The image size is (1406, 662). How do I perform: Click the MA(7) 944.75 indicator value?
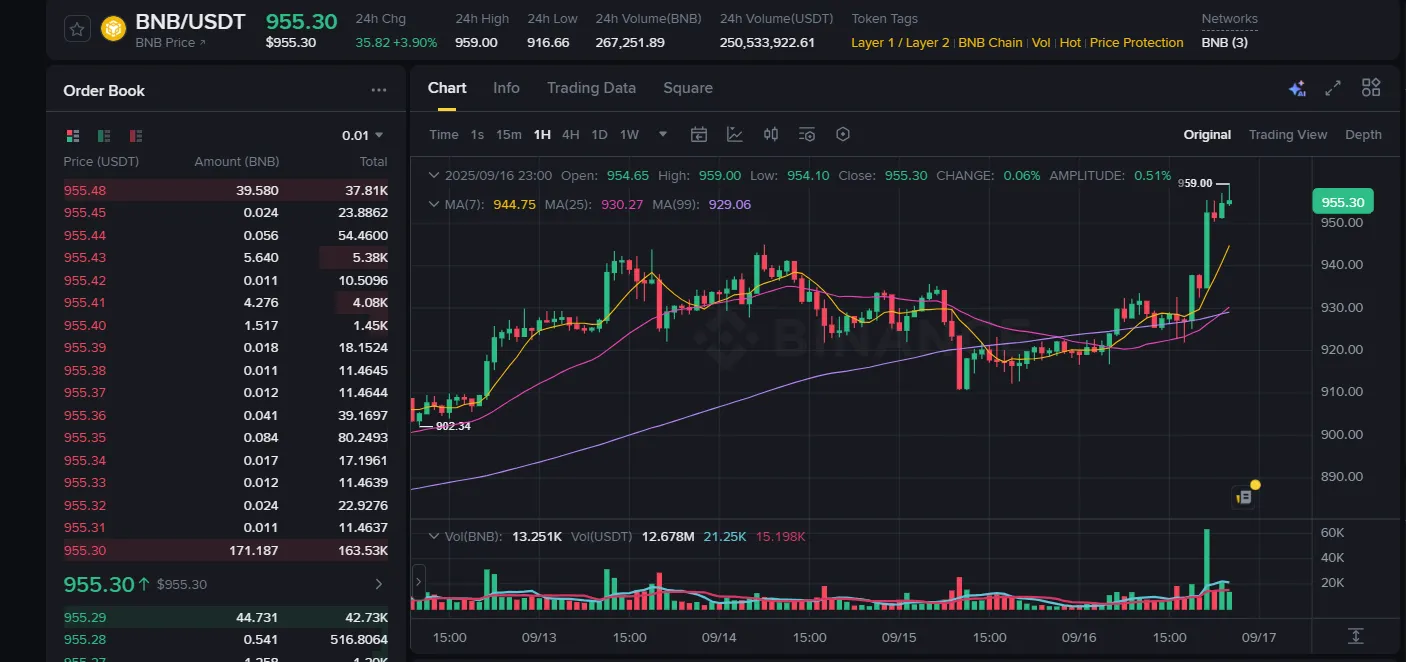pyautogui.click(x=515, y=204)
